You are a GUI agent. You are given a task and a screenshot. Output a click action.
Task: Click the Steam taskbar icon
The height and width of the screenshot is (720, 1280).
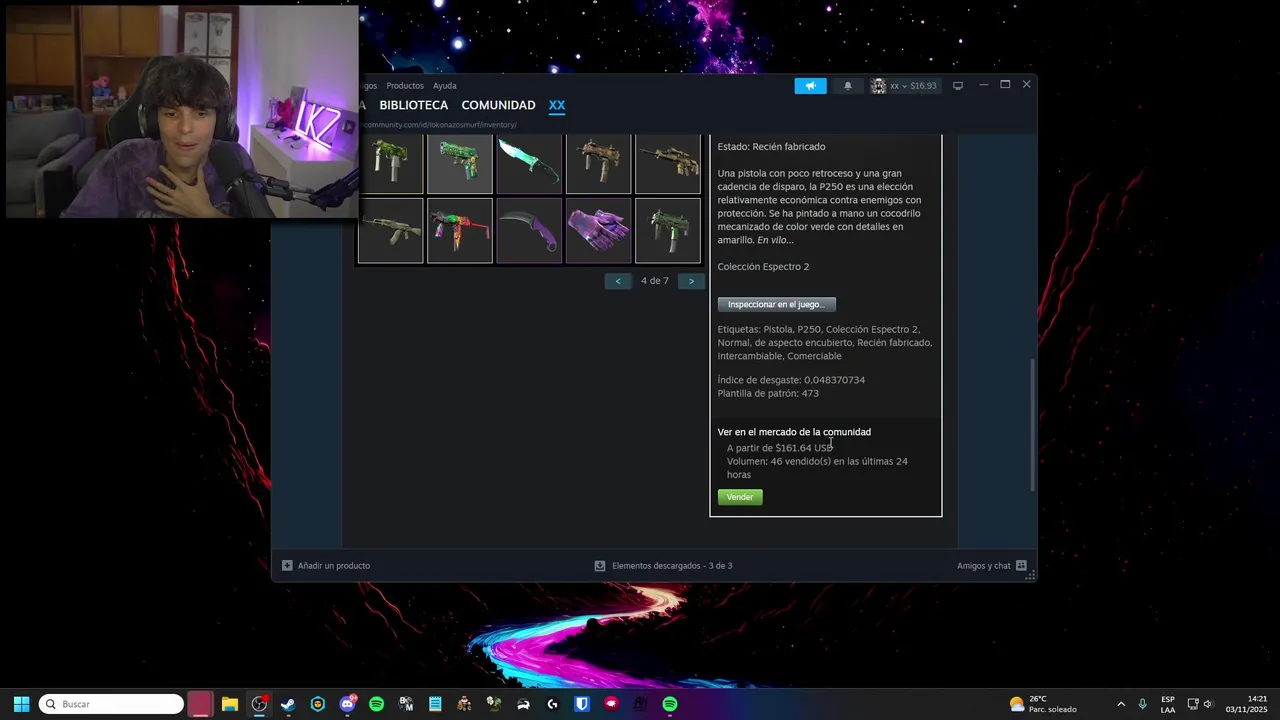(x=288, y=704)
